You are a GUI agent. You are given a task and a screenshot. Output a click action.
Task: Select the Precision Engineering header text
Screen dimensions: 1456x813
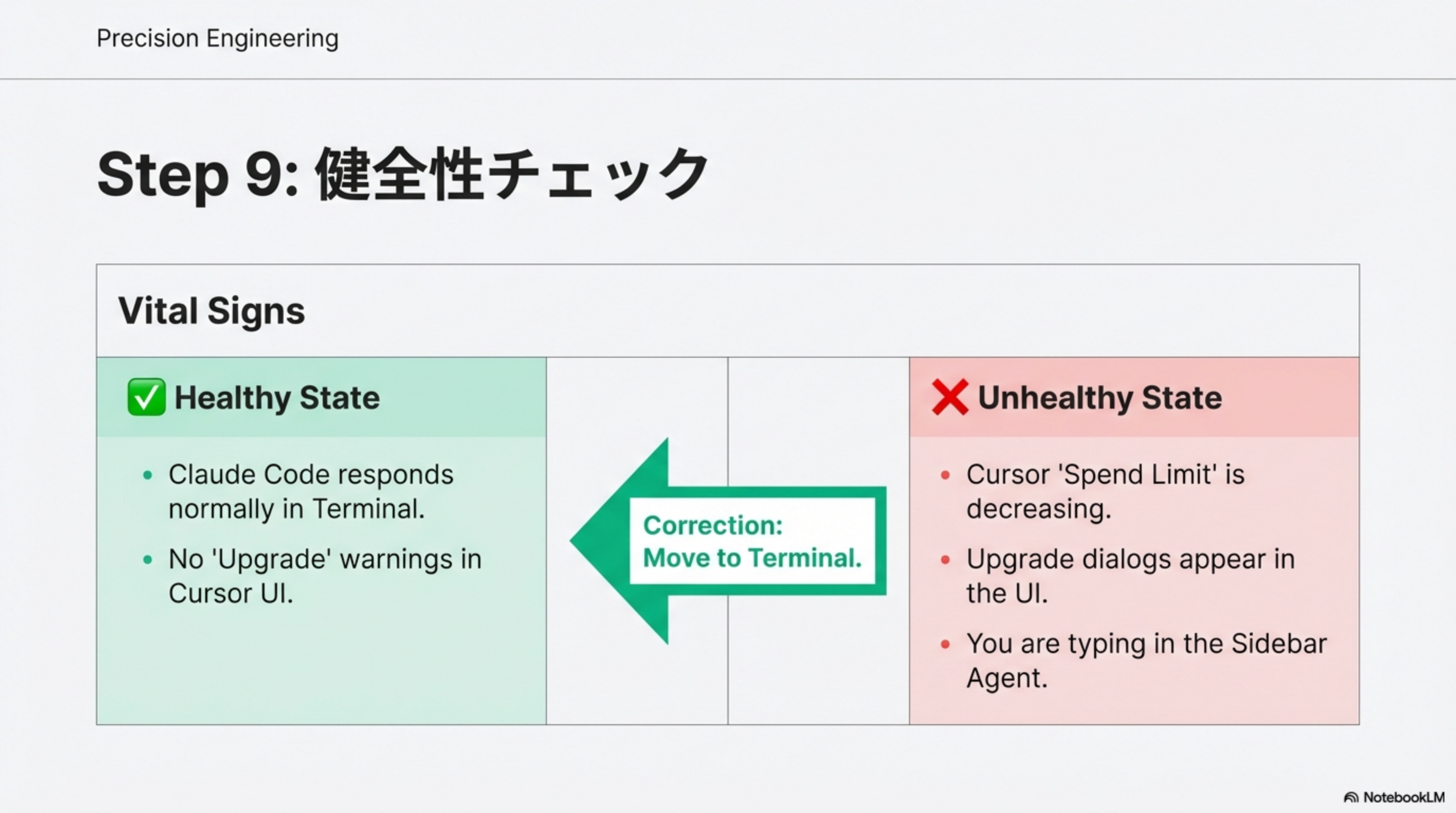[x=217, y=39]
